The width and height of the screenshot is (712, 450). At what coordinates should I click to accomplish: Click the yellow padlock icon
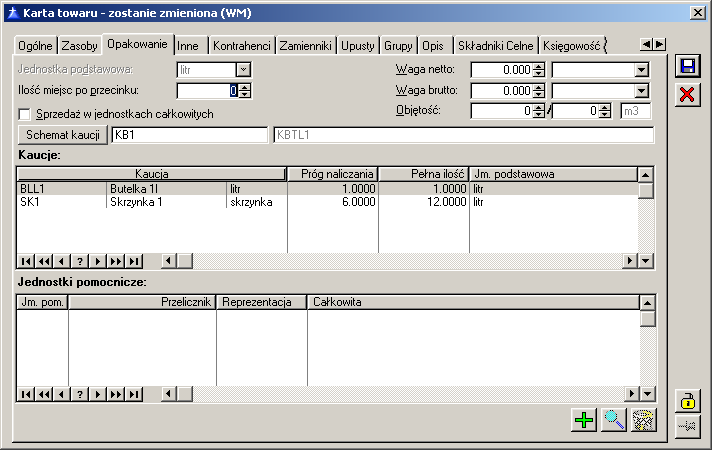click(x=687, y=401)
